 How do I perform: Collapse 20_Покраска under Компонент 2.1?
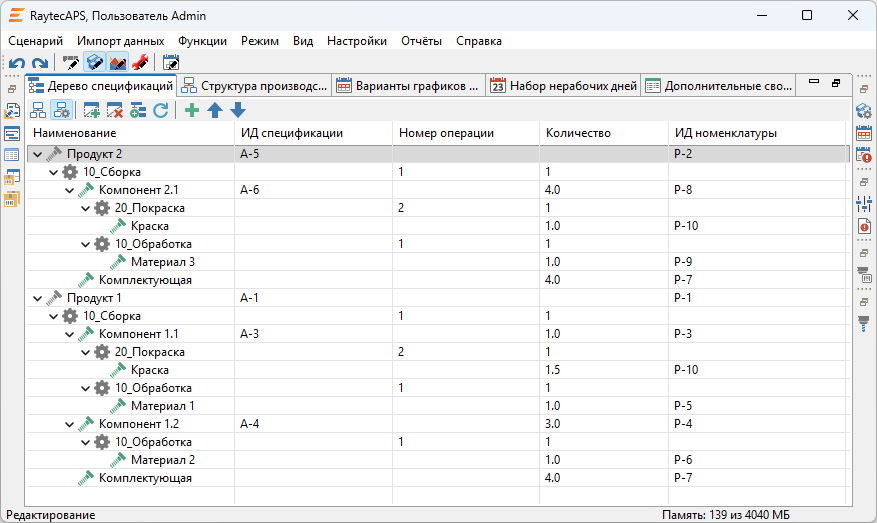[86, 208]
